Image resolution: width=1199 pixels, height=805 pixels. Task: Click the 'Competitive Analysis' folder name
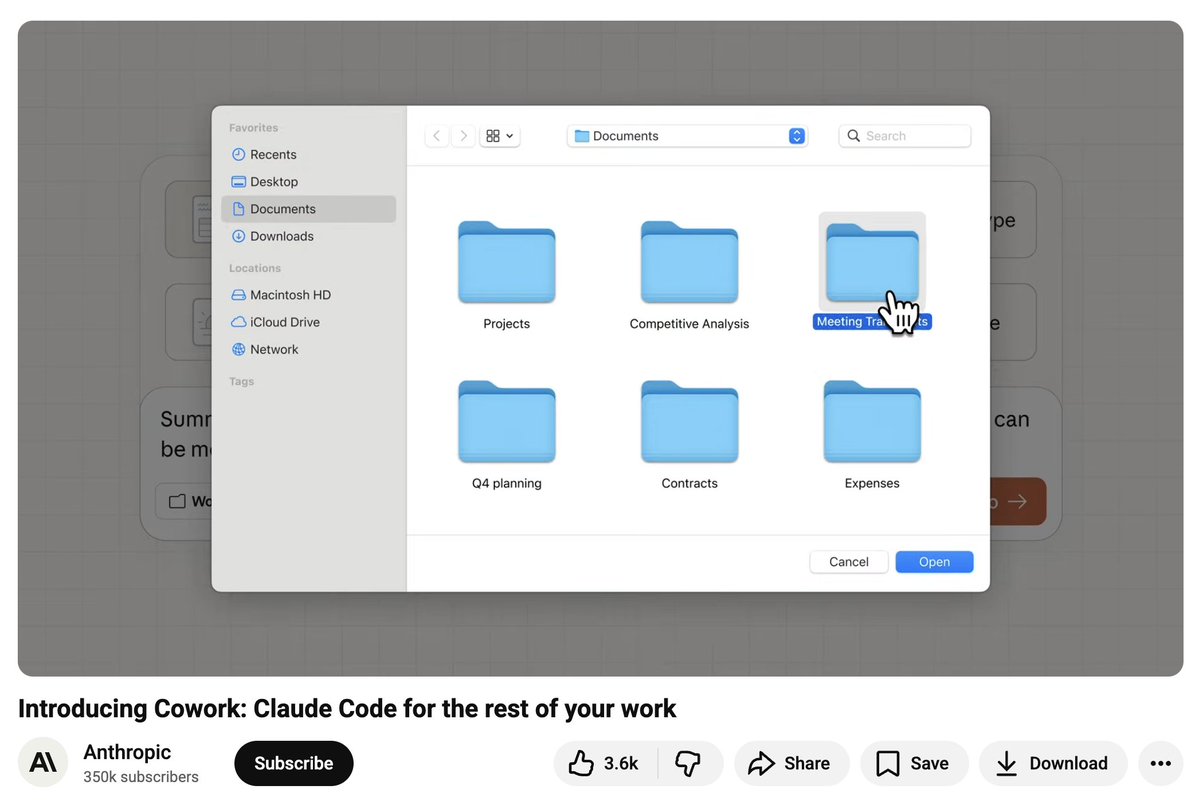[689, 323]
